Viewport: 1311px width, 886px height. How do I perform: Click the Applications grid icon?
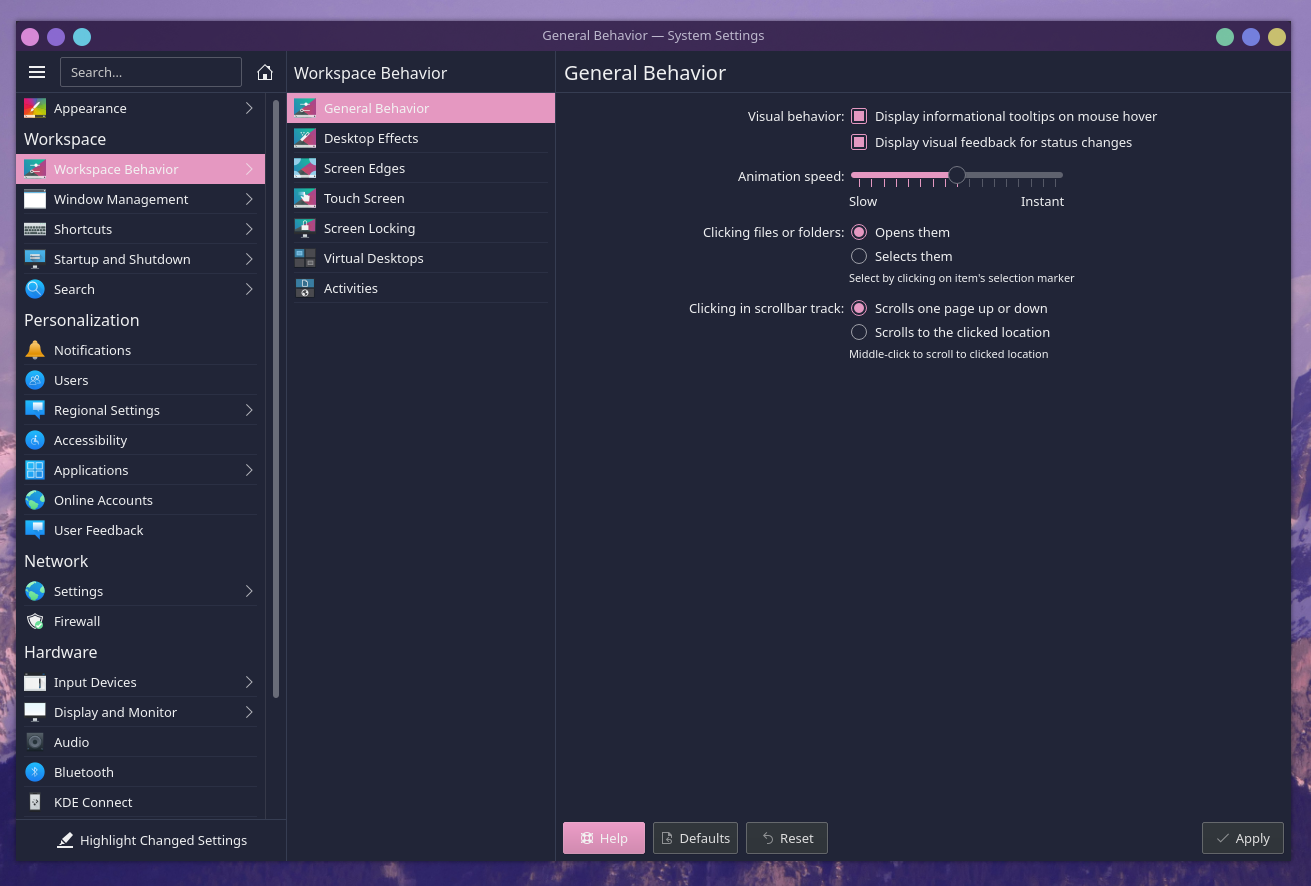[x=35, y=470]
